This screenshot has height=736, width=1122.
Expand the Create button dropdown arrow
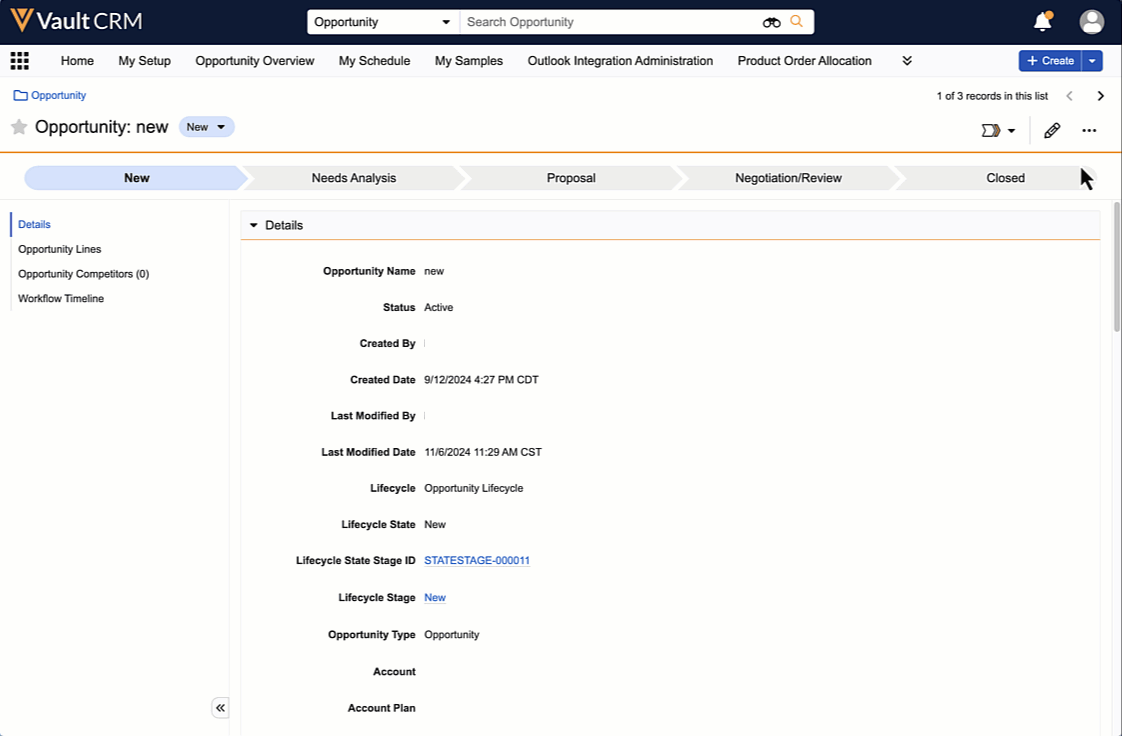click(x=1092, y=61)
